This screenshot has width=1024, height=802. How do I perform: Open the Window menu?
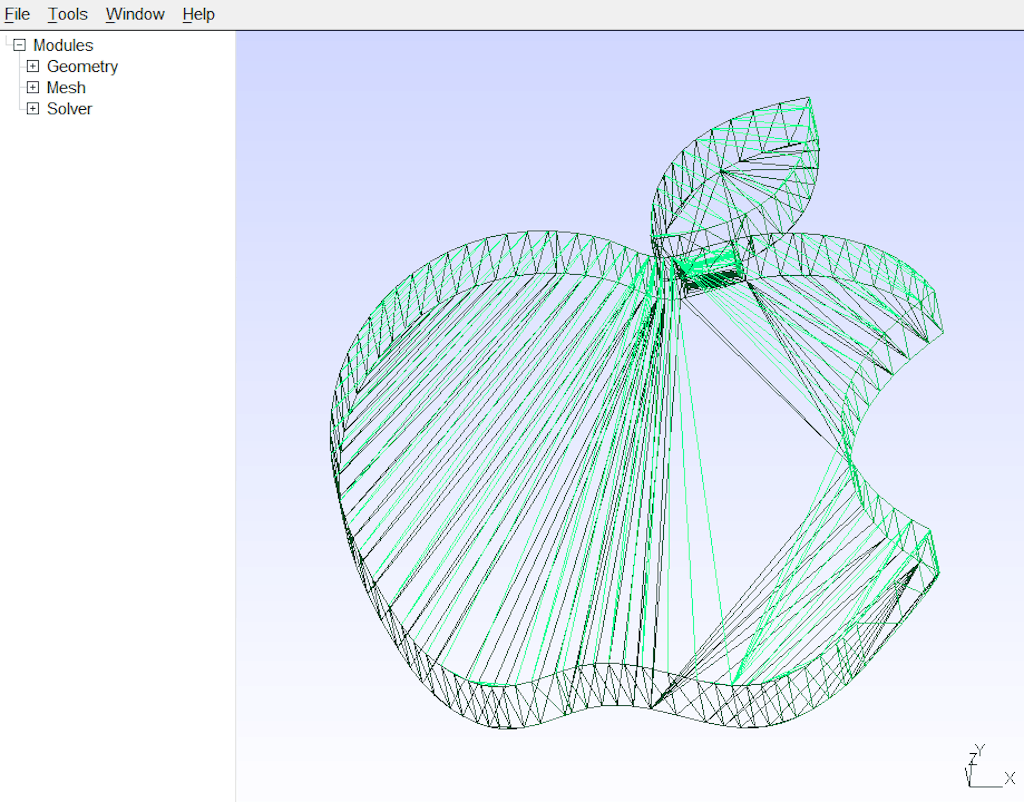pos(135,14)
